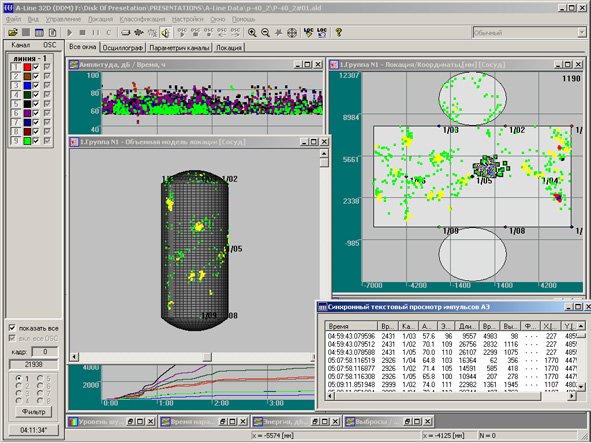Uncheck channel 1 visibility checkbox
The width and height of the screenshot is (591, 443).
[36, 67]
